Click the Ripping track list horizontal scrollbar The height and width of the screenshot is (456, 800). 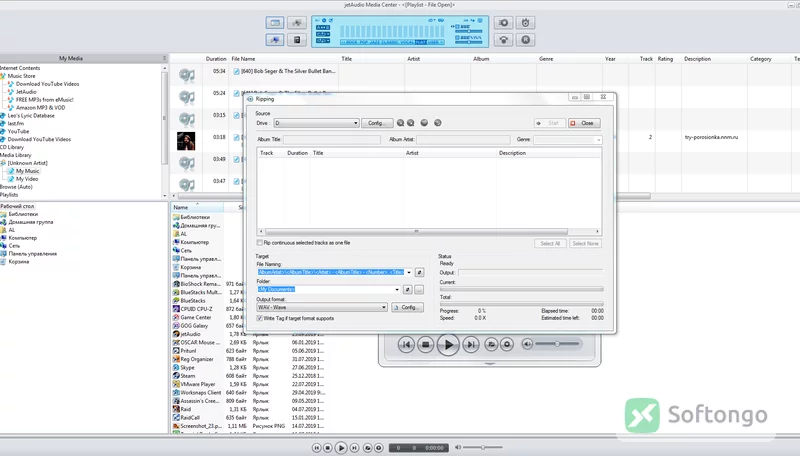[416, 231]
